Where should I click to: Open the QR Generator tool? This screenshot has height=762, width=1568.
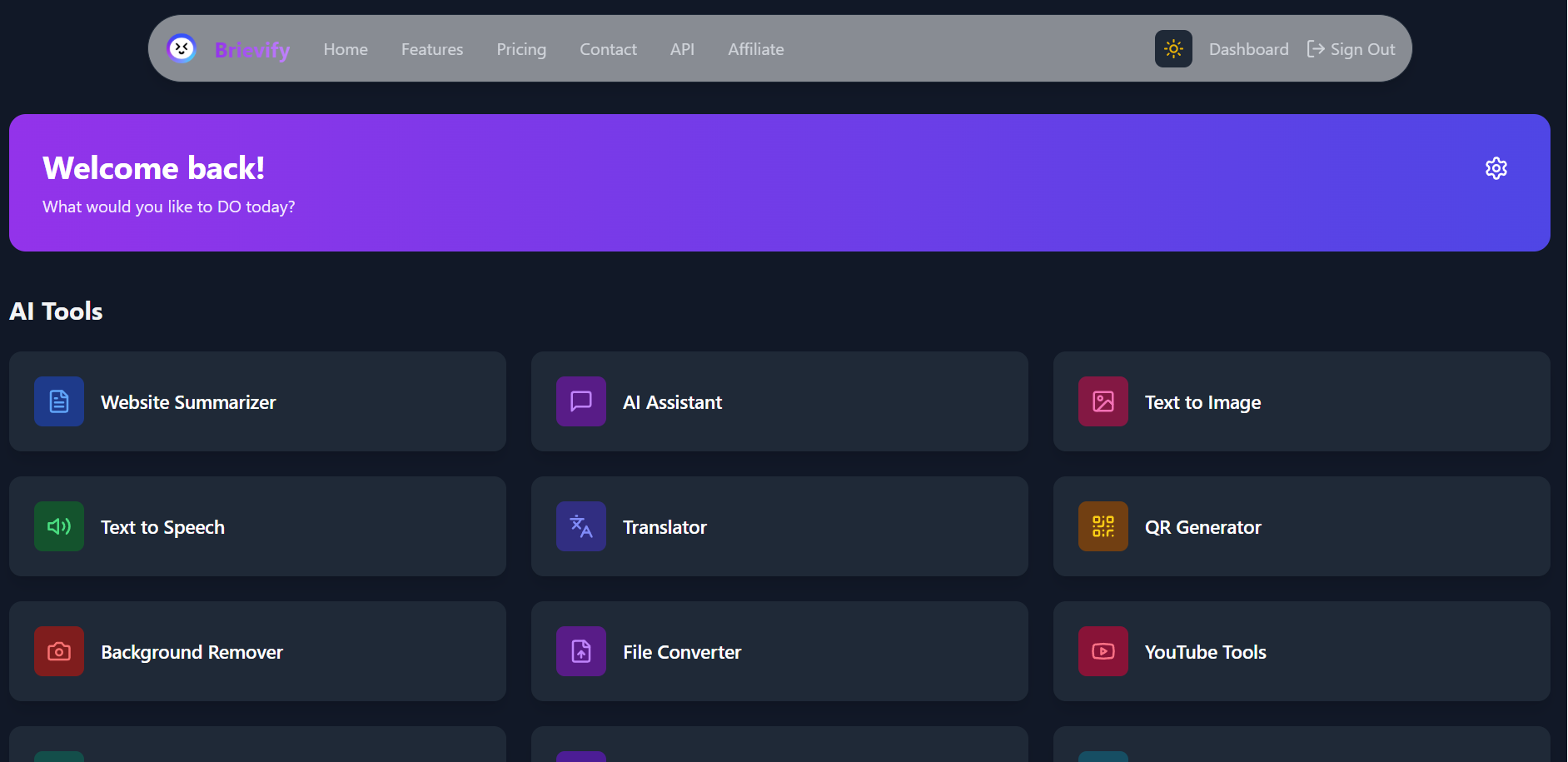pyautogui.click(x=1302, y=526)
